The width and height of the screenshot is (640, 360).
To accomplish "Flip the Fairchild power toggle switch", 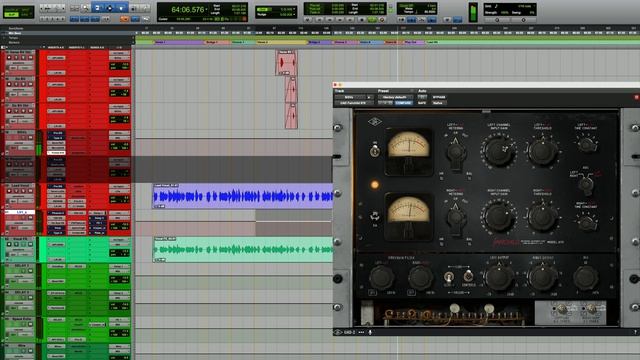I will pyautogui.click(x=374, y=150).
